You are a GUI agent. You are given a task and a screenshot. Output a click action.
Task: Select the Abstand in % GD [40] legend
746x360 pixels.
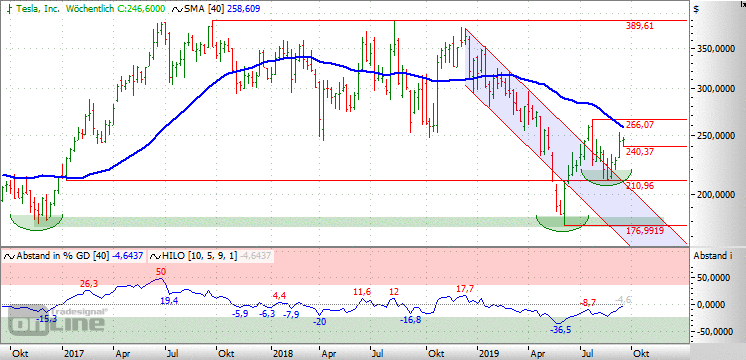coord(62,256)
